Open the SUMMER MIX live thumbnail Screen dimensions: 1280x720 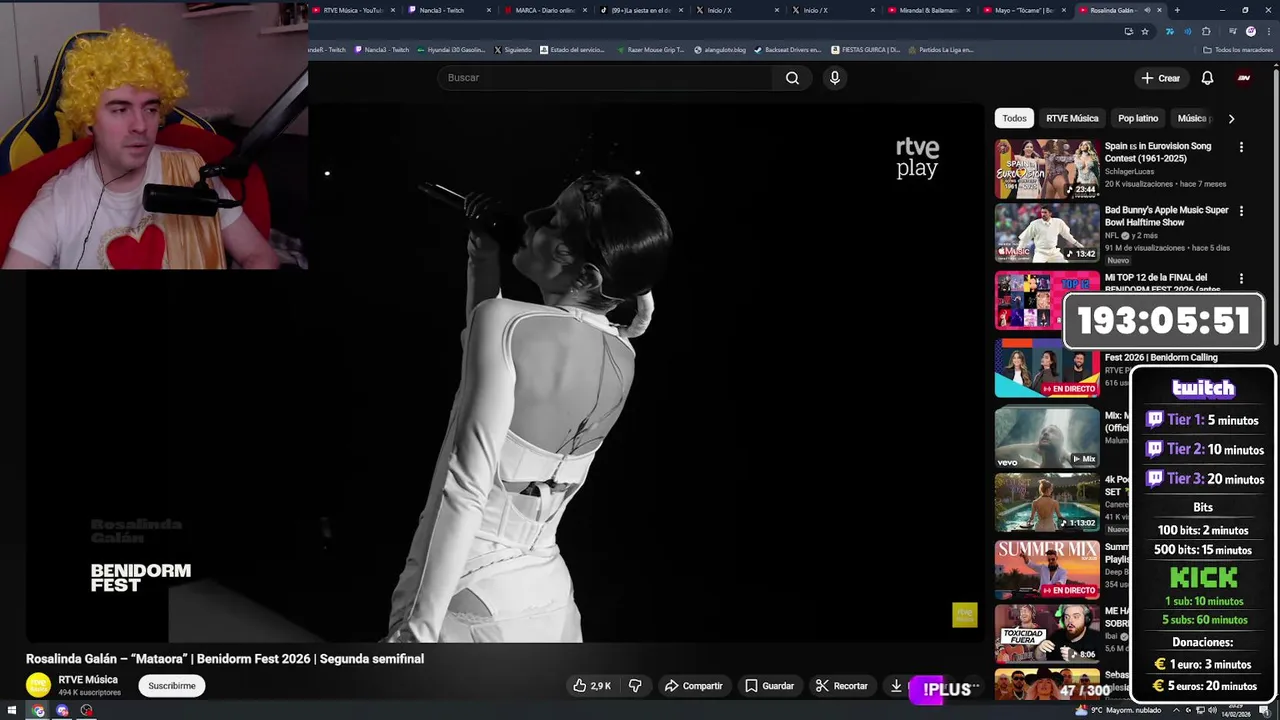(1047, 569)
